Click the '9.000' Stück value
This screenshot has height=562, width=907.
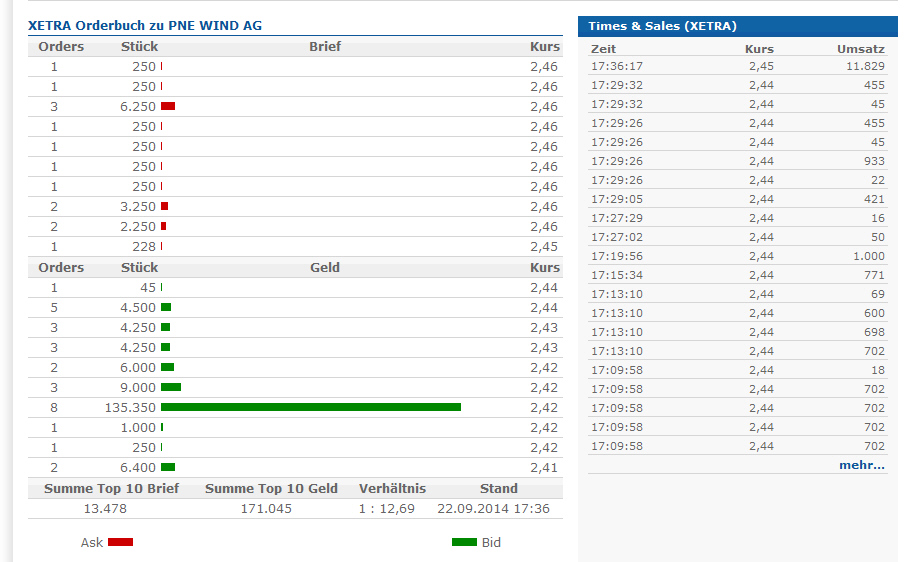click(138, 387)
